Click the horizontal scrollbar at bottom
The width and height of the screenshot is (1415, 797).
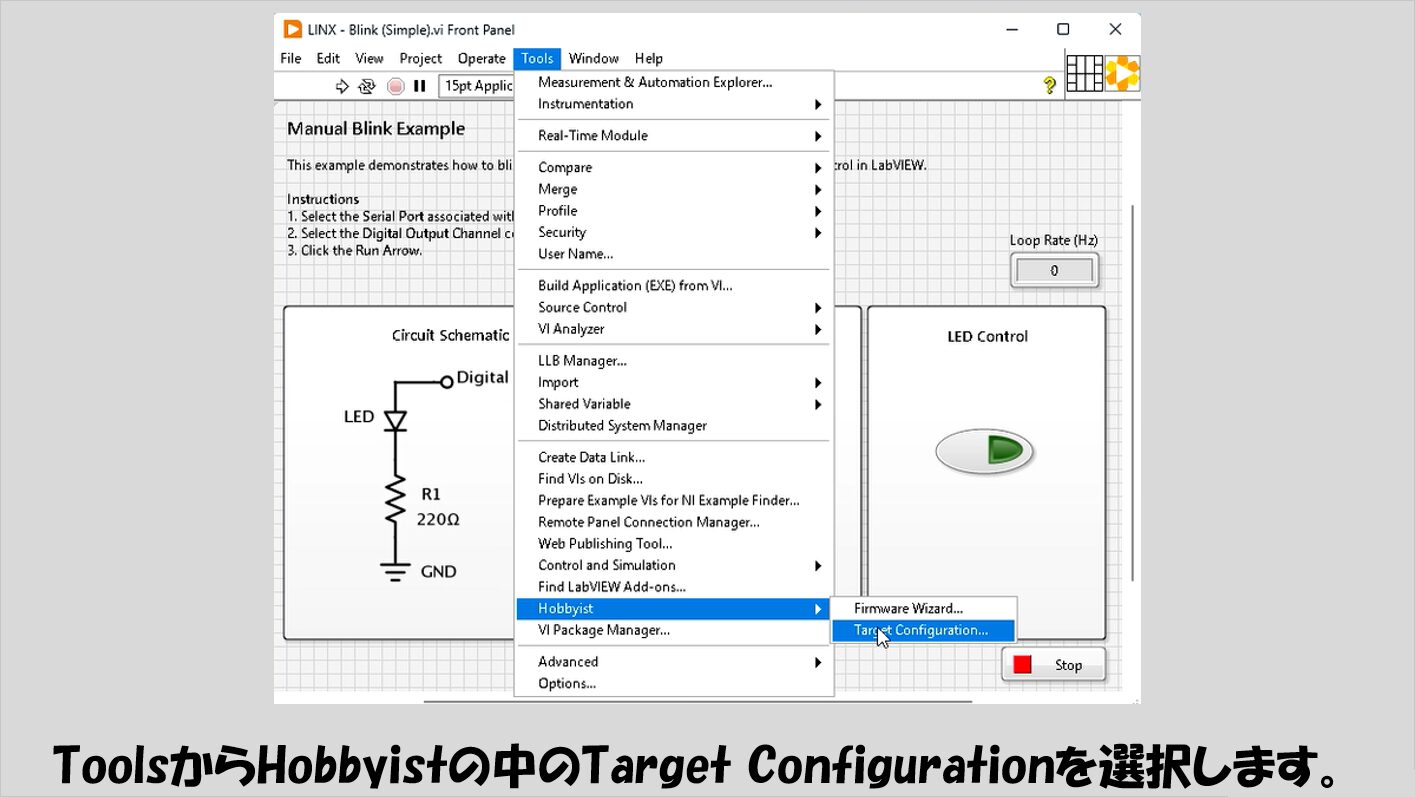(697, 701)
